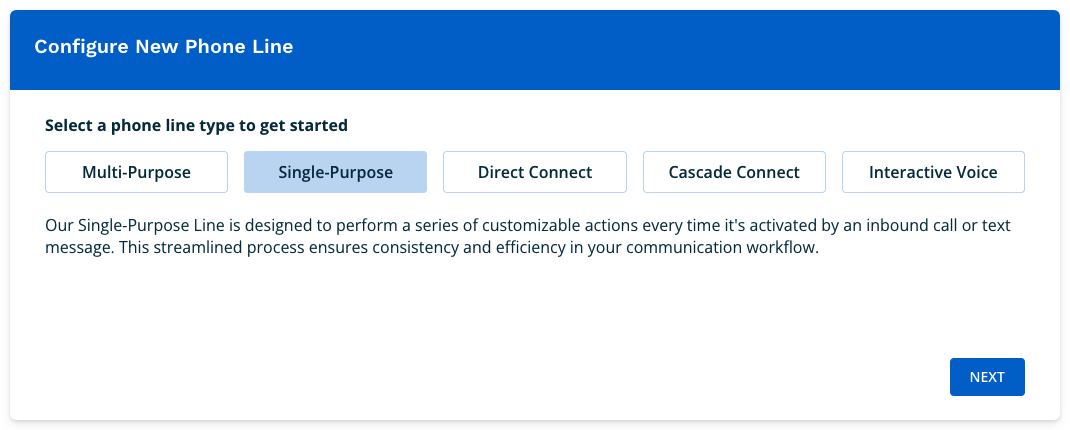Switch selection to Interactive Voice

click(933, 172)
